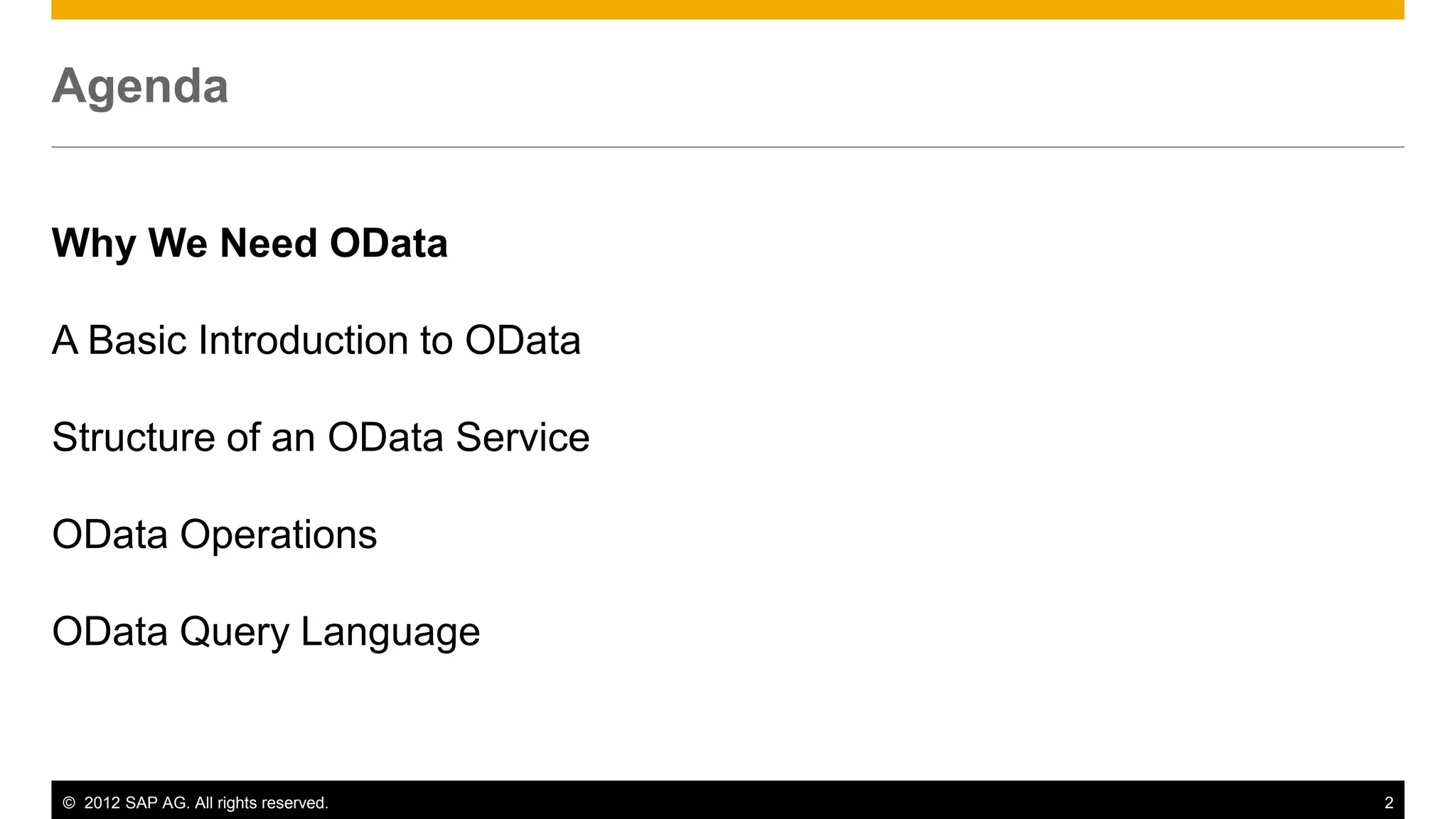Screen dimensions: 1456x819
Task: Click the horizontal divider line under Agenda
Action: (728, 147)
